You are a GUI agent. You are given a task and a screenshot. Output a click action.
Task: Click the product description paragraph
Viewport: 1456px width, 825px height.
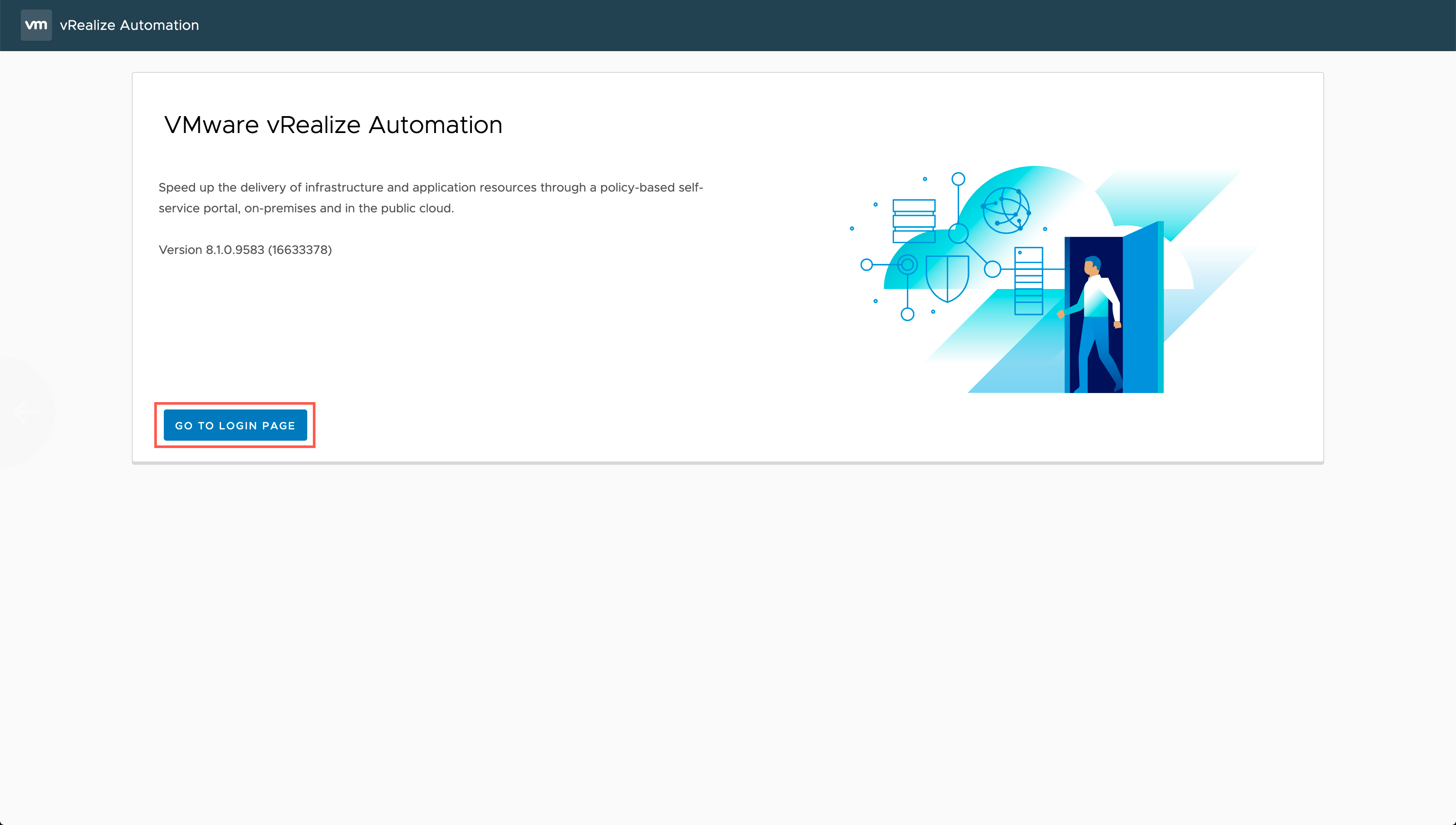pyautogui.click(x=431, y=198)
